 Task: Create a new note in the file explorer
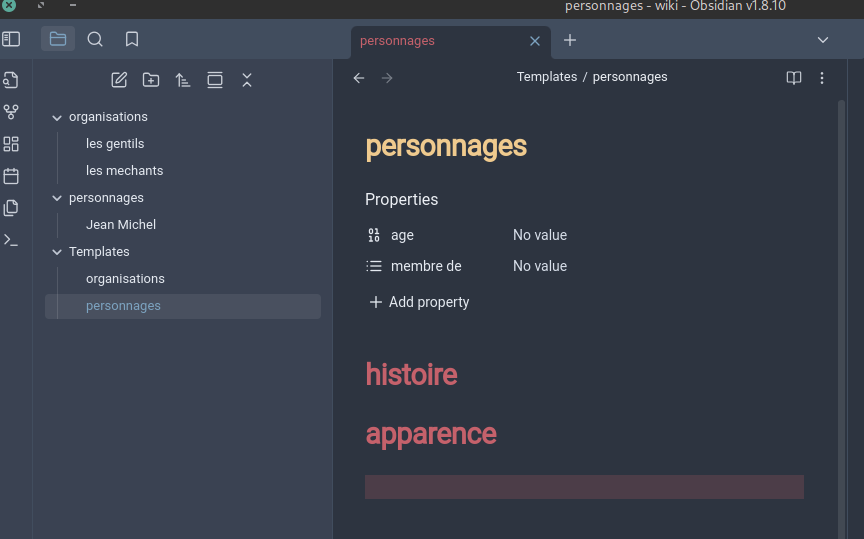119,80
